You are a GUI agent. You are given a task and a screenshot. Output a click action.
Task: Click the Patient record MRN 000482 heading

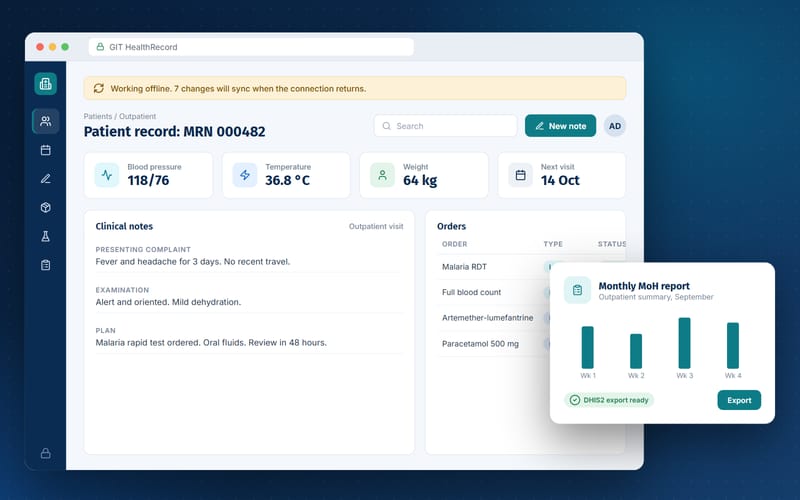coord(174,132)
